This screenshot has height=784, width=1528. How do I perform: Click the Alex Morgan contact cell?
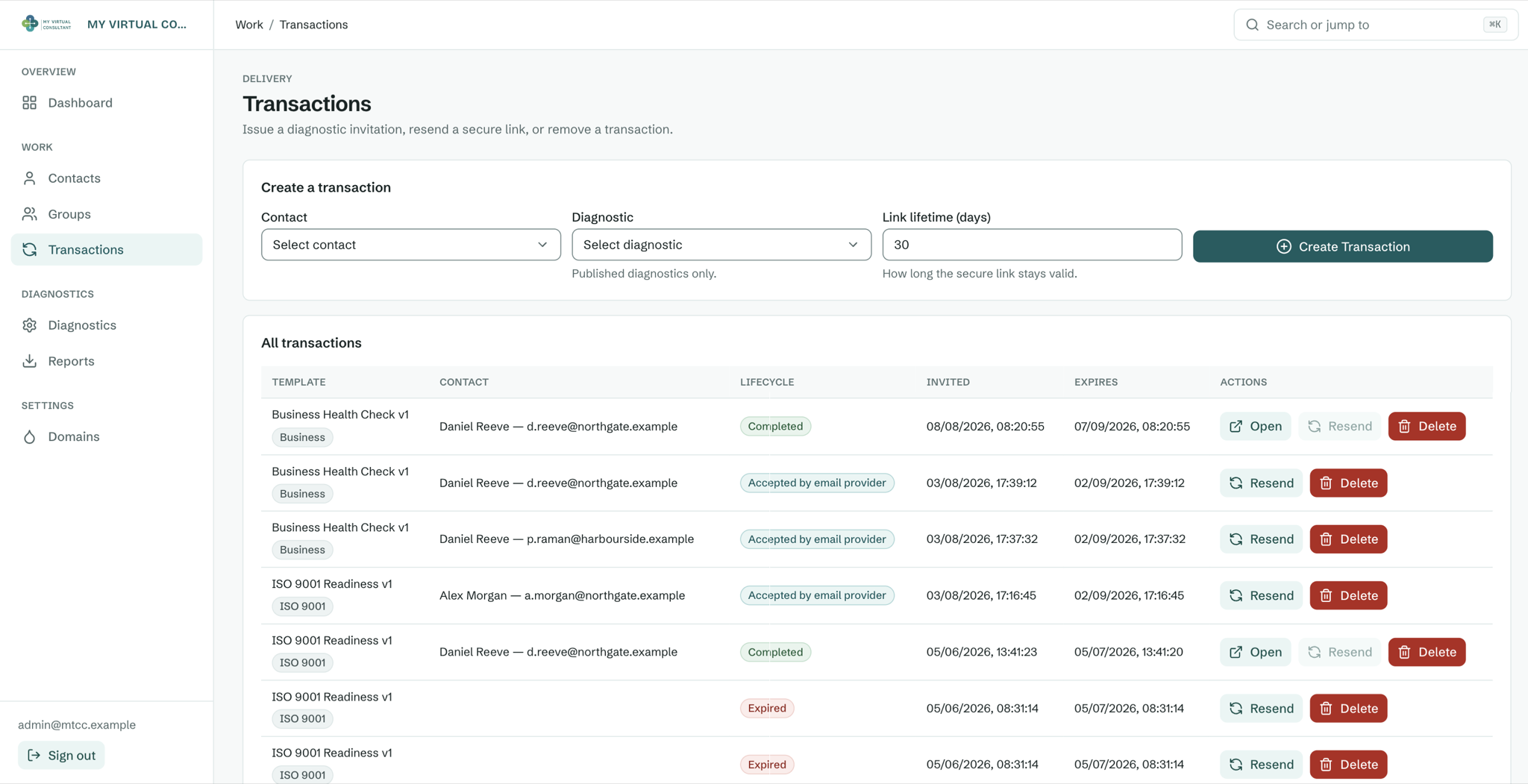point(562,595)
